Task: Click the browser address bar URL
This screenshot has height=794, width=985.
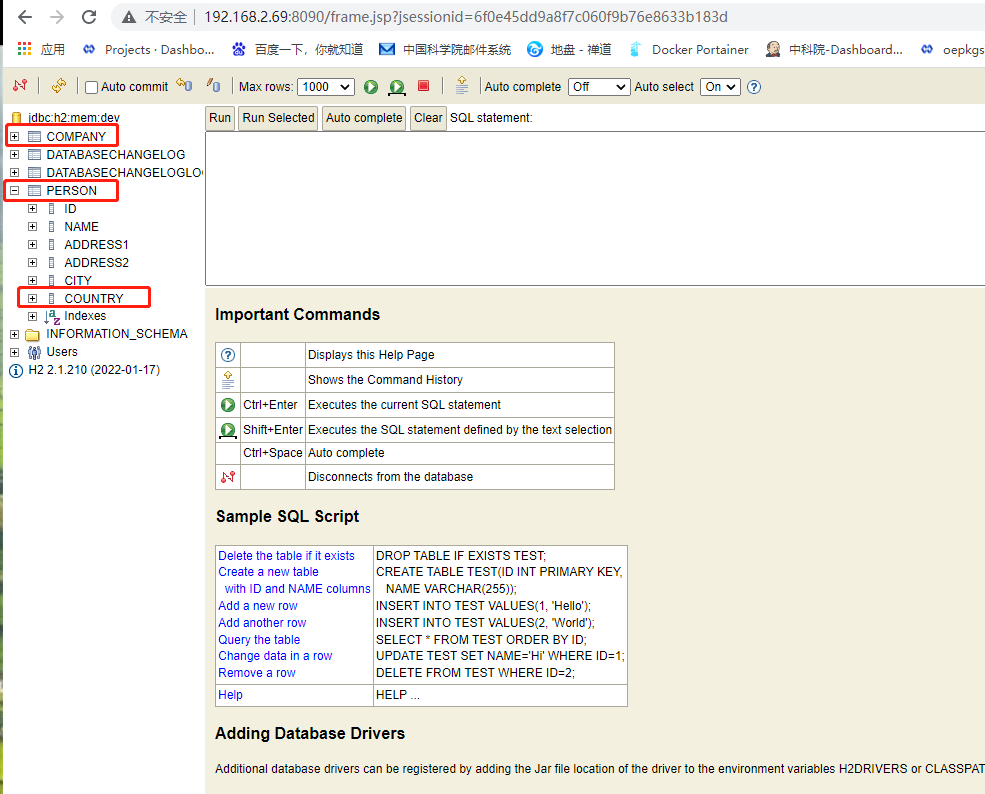Action: pos(465,17)
